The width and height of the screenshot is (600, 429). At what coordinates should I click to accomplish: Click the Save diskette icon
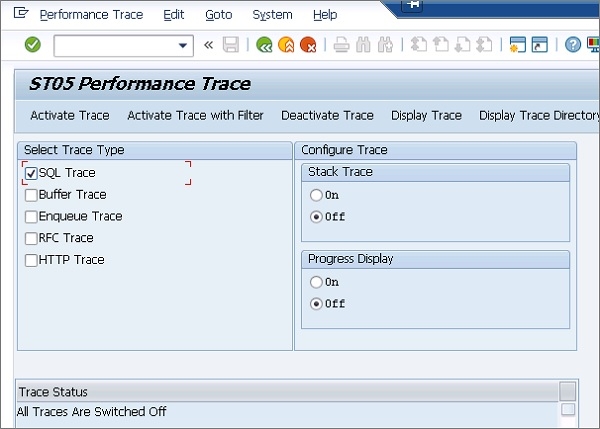tap(231, 45)
